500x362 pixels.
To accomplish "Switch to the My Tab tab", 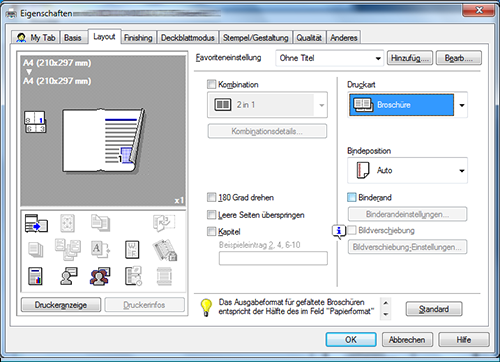I will (35, 38).
